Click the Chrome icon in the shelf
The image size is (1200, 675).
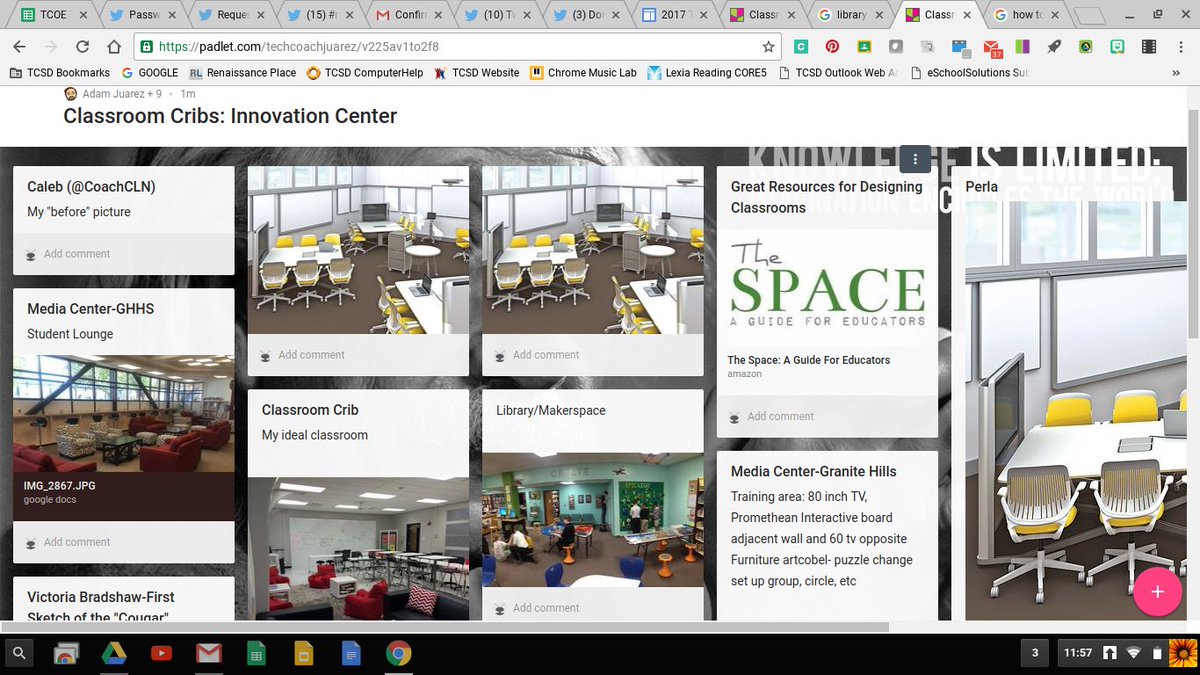398,654
